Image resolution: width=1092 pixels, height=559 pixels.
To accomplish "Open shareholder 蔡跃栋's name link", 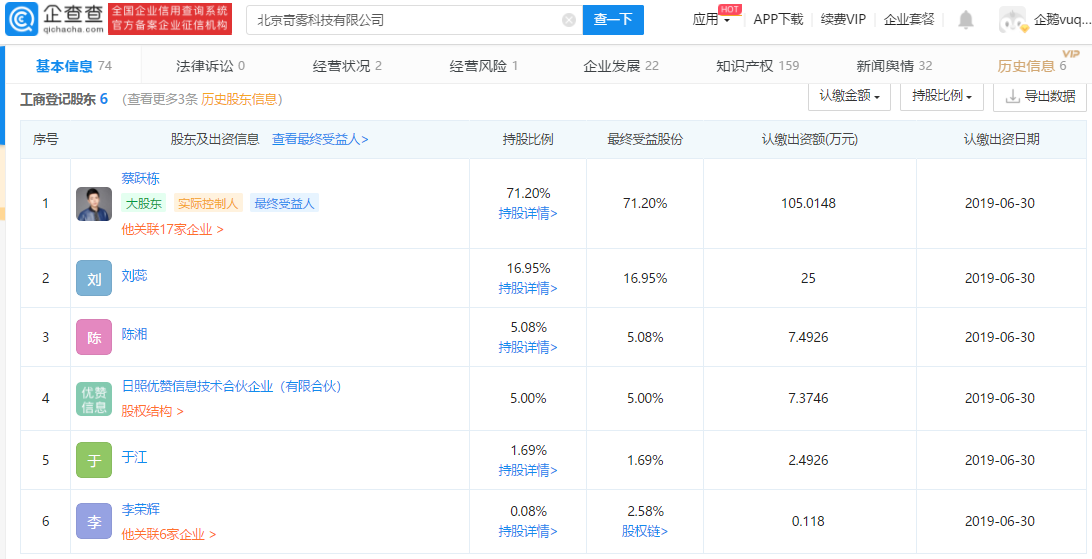I will click(140, 179).
